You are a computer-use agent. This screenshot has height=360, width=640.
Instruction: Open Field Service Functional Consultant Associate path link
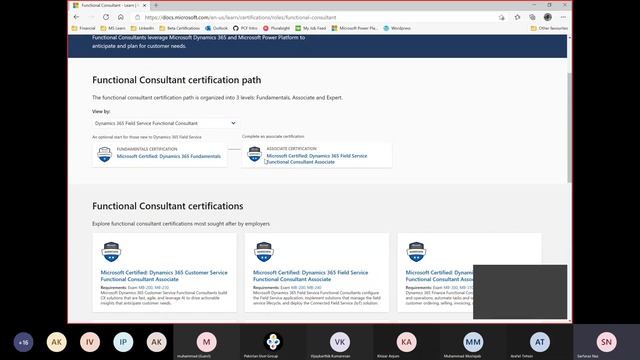coord(317,159)
